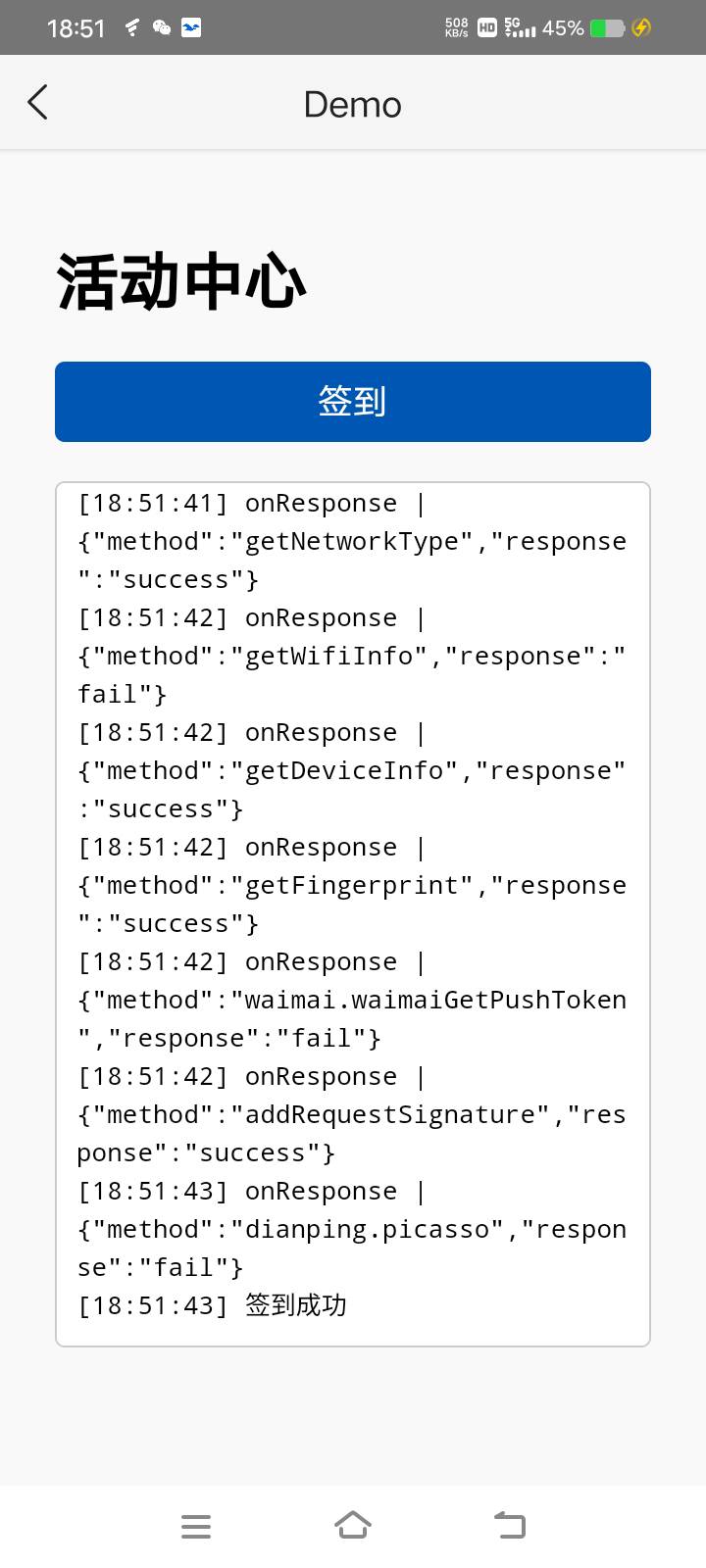Tap the Demo page title
The image size is (706, 1568).
pos(353,104)
